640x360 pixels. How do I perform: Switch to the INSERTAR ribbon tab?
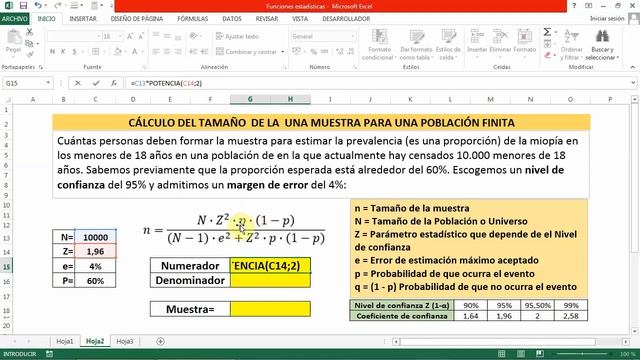83,19
